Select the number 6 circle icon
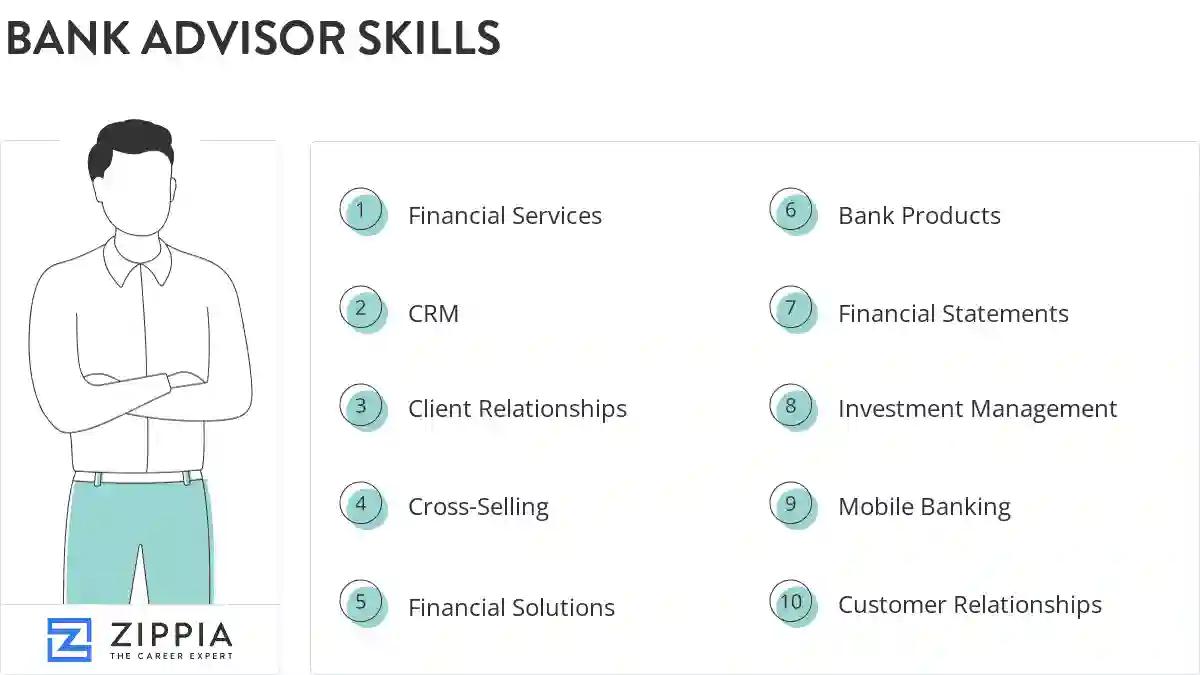The height and width of the screenshot is (675, 1200). point(791,210)
